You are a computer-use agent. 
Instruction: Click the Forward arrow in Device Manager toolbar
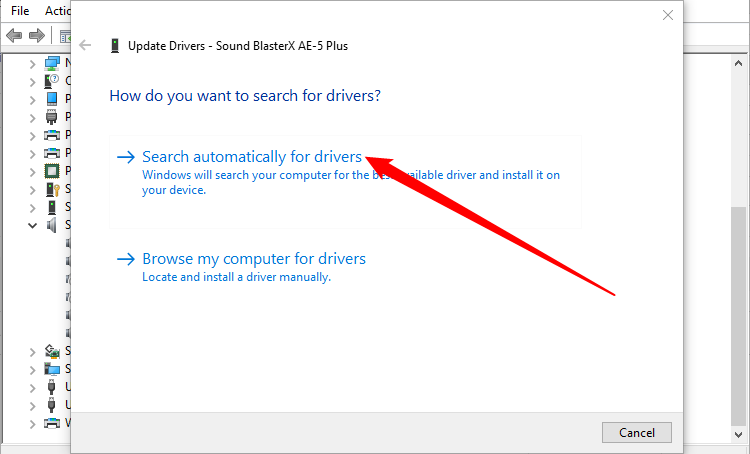tap(37, 35)
